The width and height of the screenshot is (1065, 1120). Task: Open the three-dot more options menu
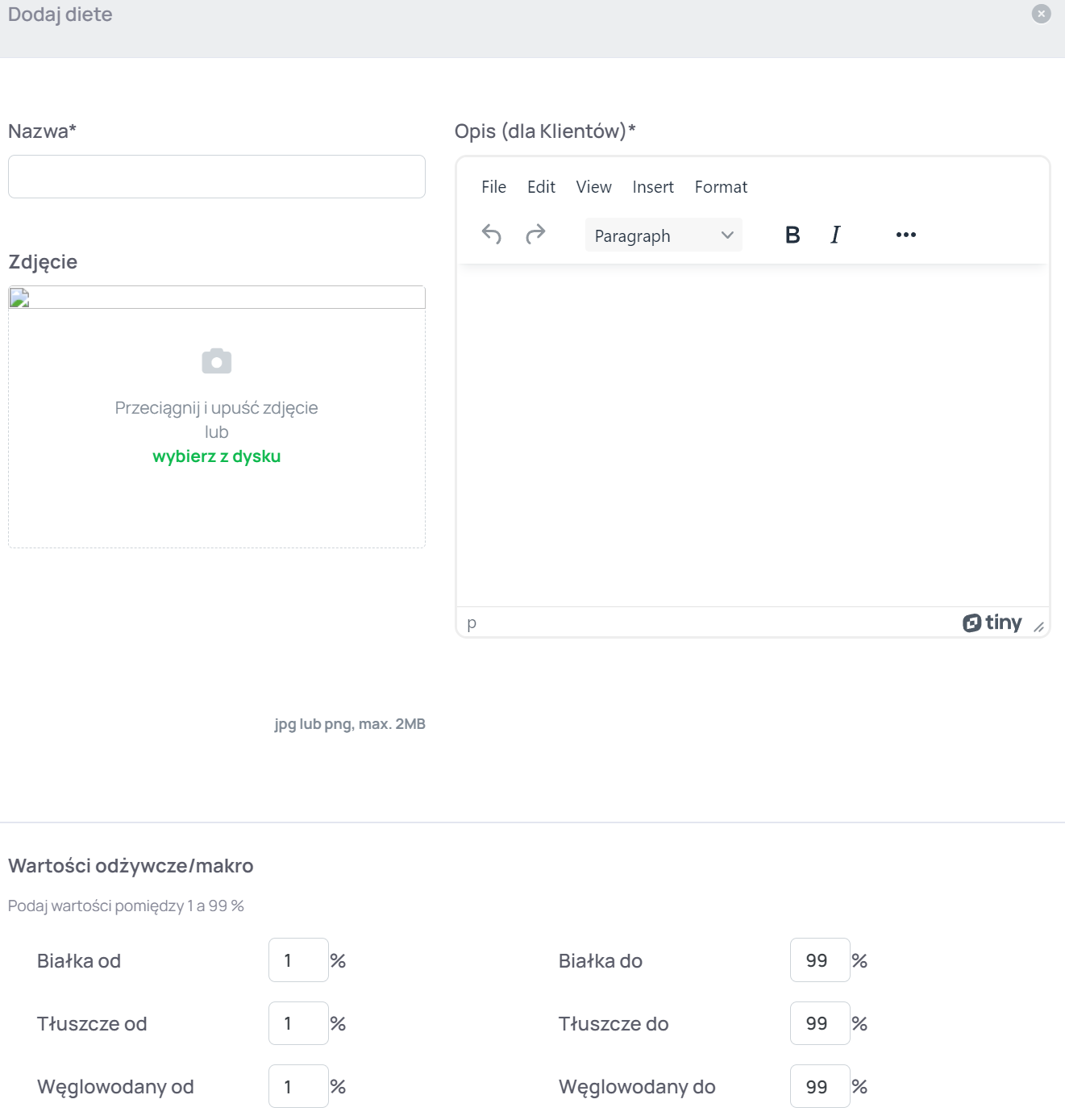coord(905,235)
